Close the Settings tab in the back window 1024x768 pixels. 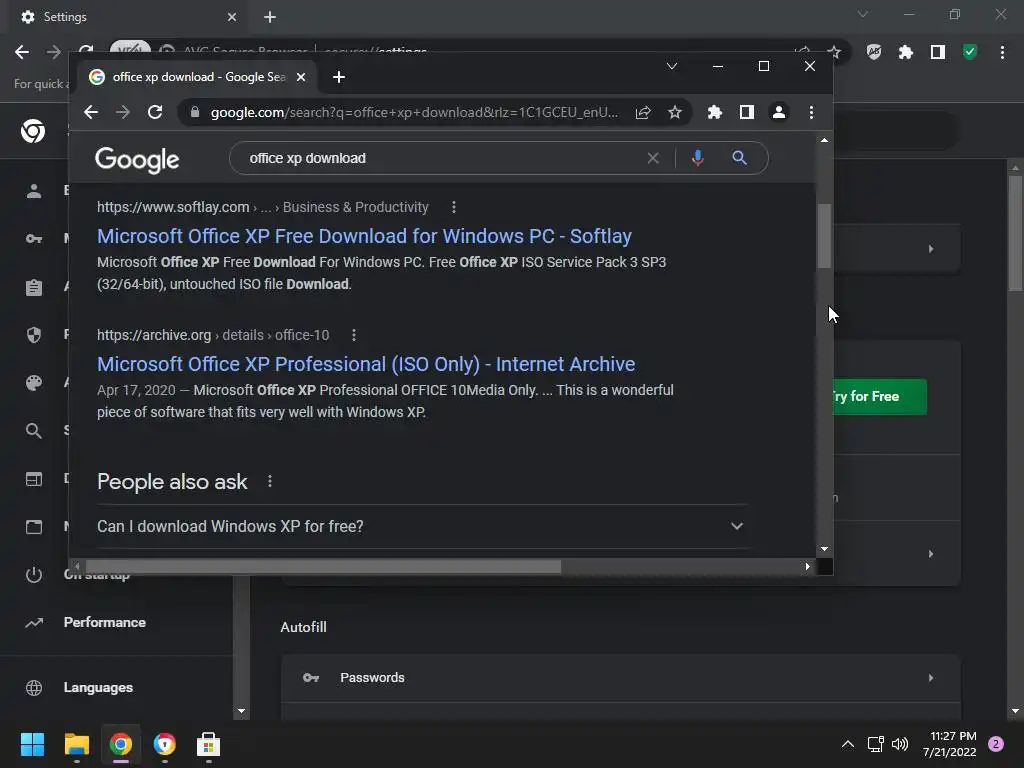tap(232, 17)
